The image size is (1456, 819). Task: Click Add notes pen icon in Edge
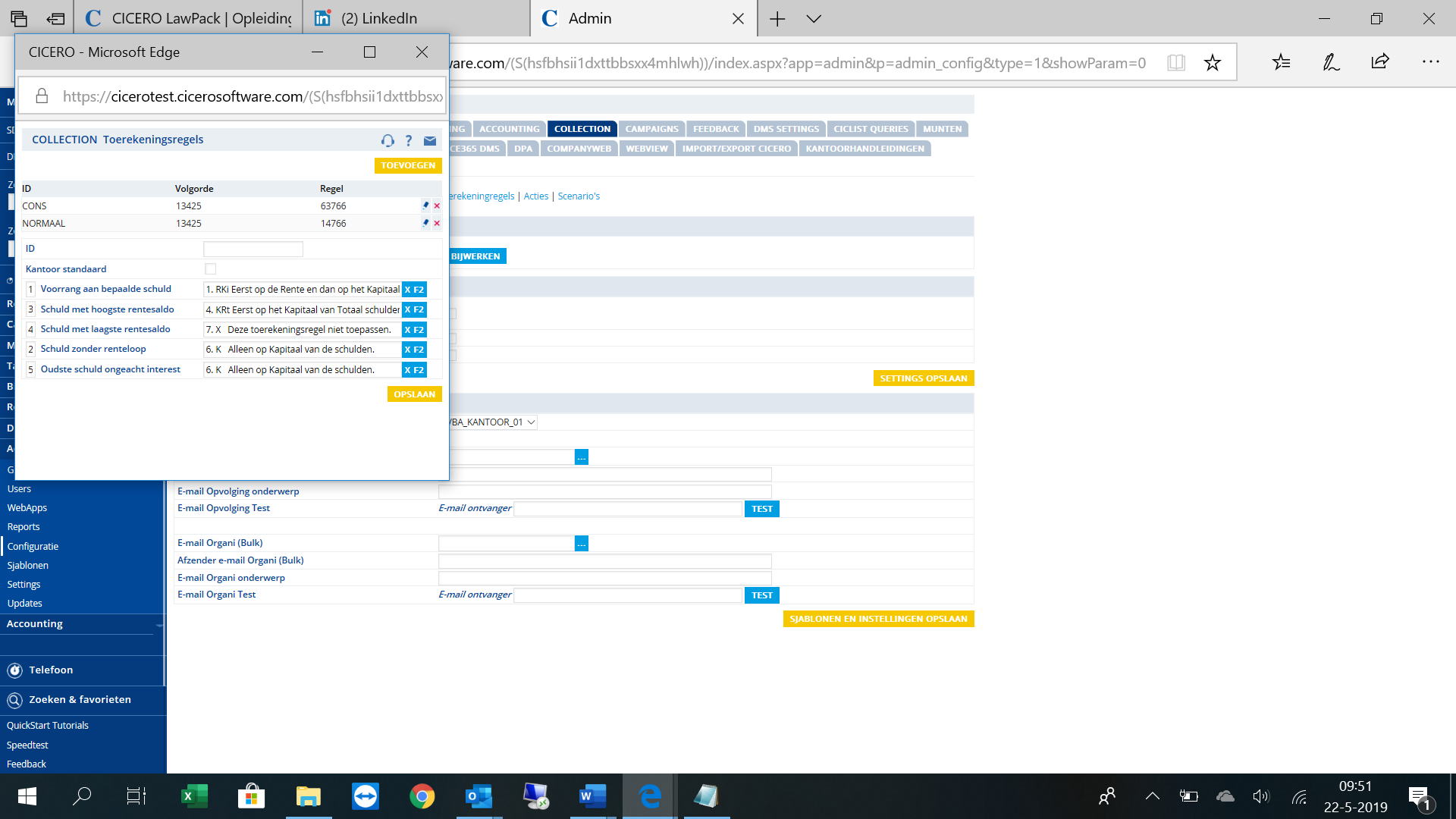point(1331,62)
